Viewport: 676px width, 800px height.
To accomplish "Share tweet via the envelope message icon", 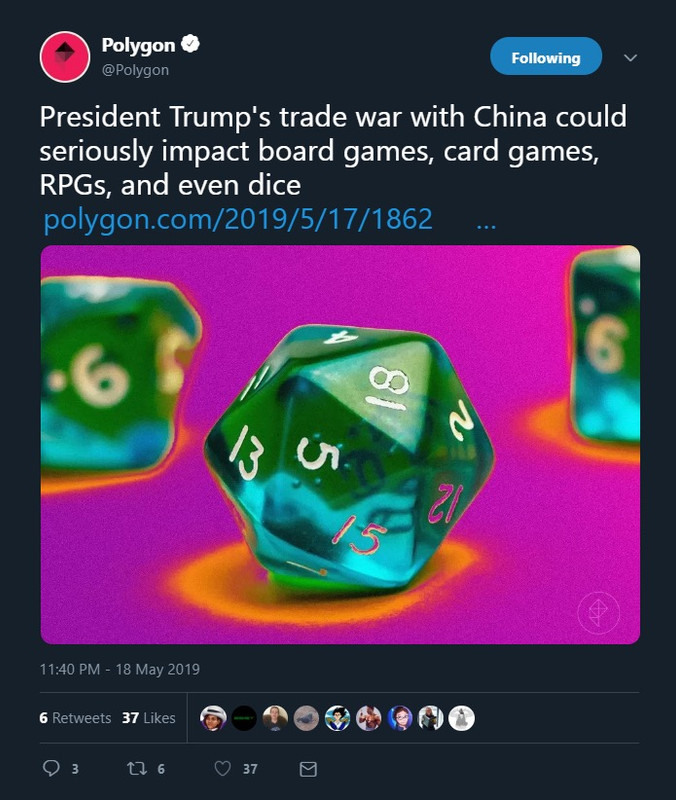I will point(308,769).
